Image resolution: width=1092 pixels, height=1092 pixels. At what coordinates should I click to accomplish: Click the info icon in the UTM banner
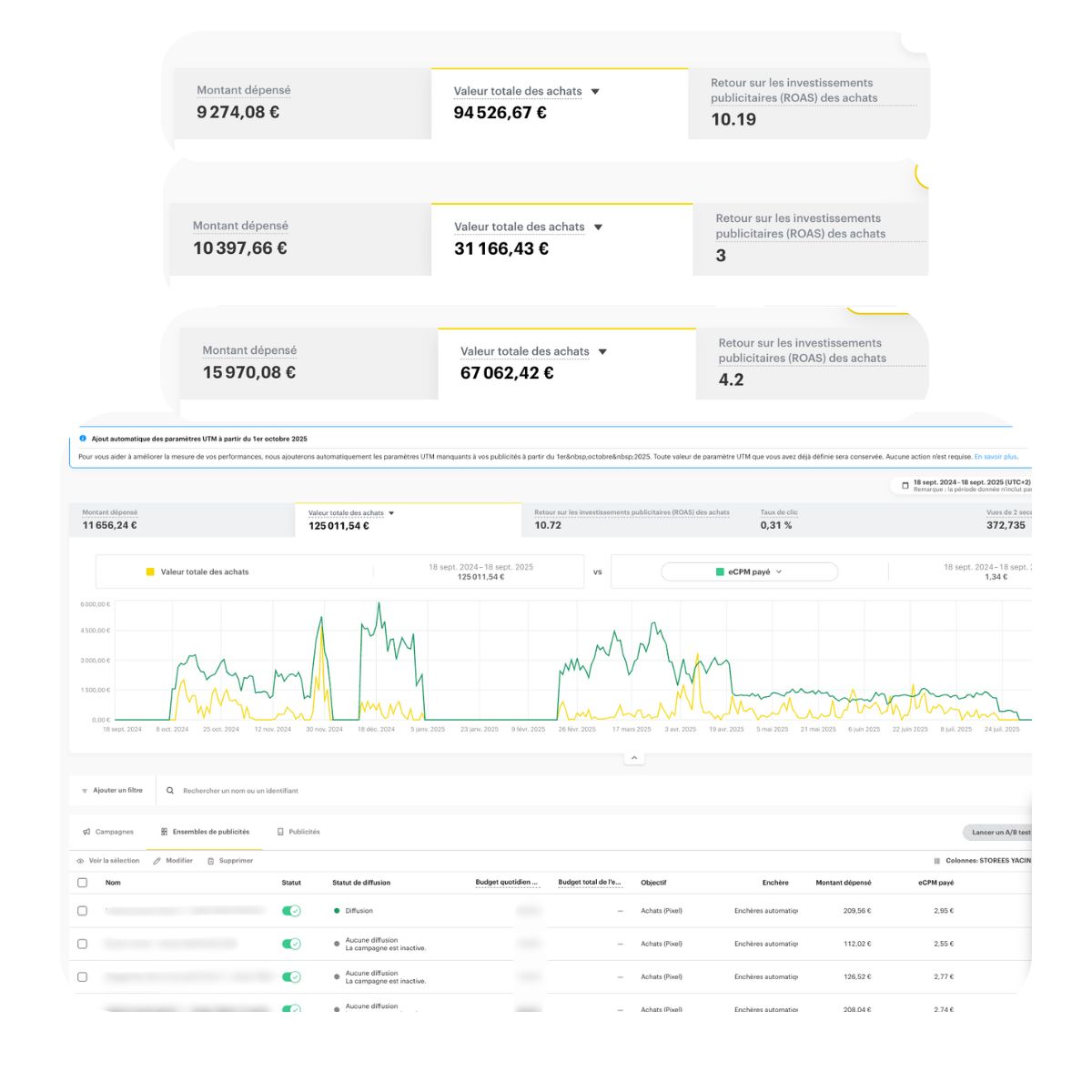click(83, 439)
